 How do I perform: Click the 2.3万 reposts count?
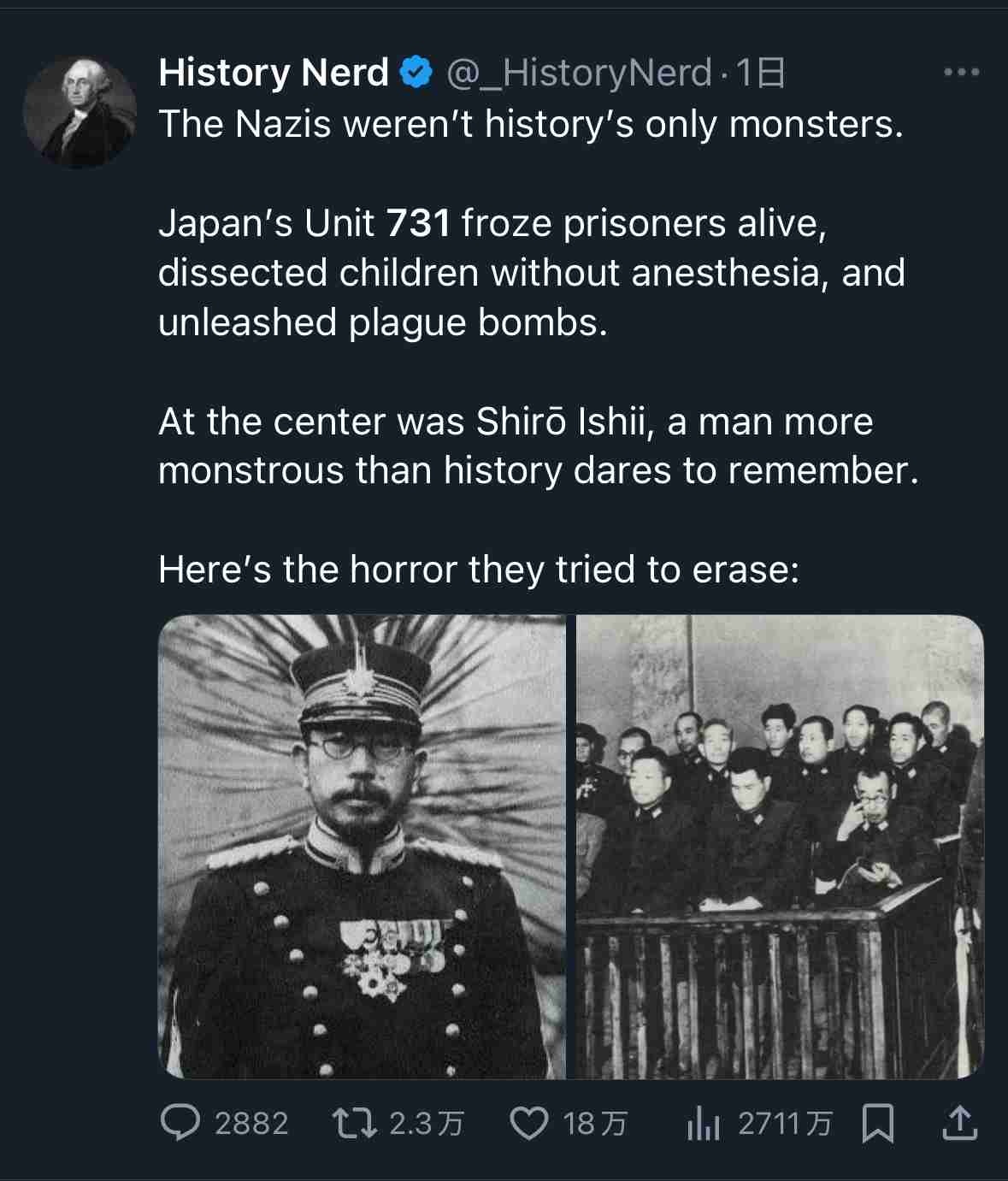(426, 1124)
